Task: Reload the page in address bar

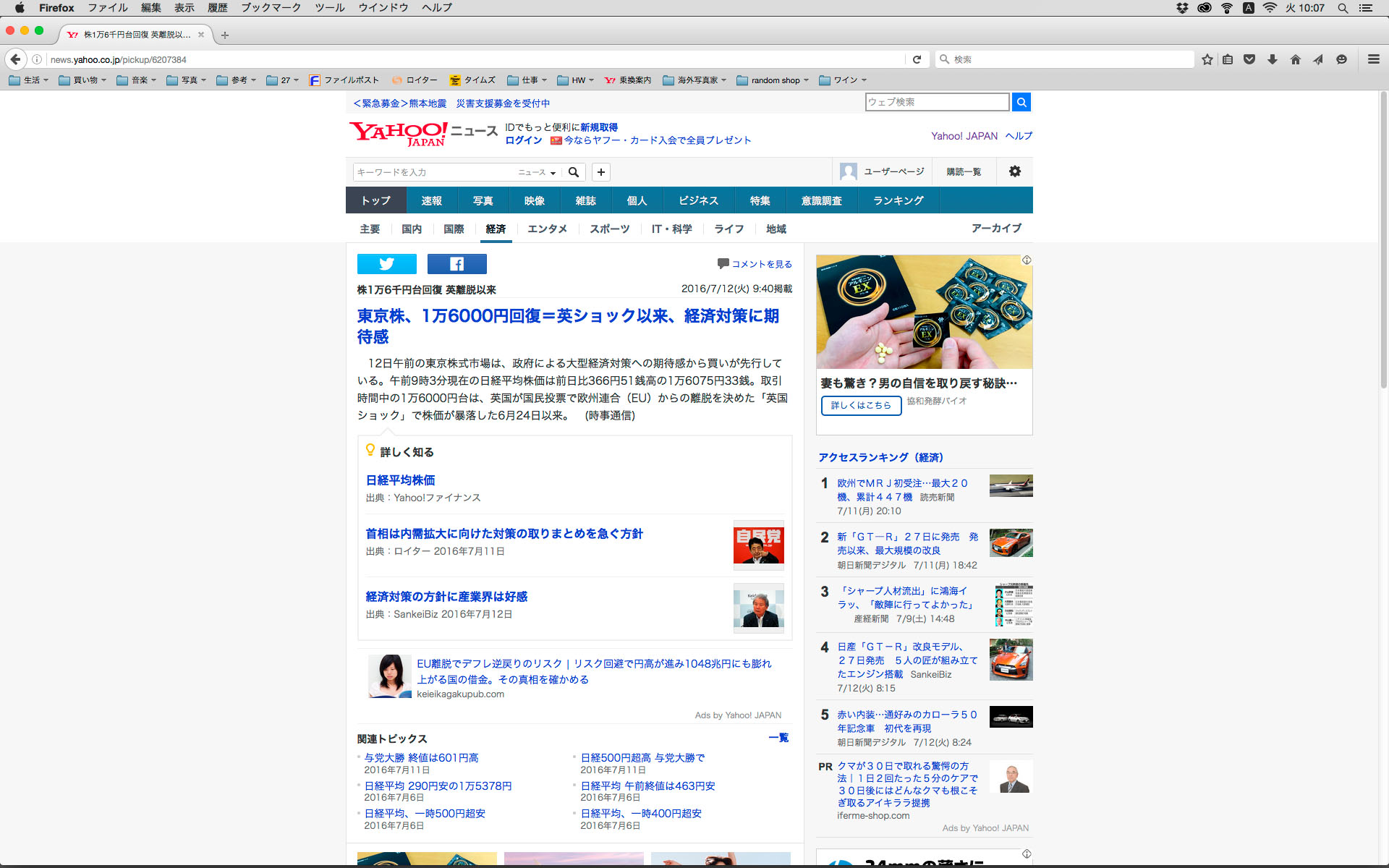Action: point(917,59)
